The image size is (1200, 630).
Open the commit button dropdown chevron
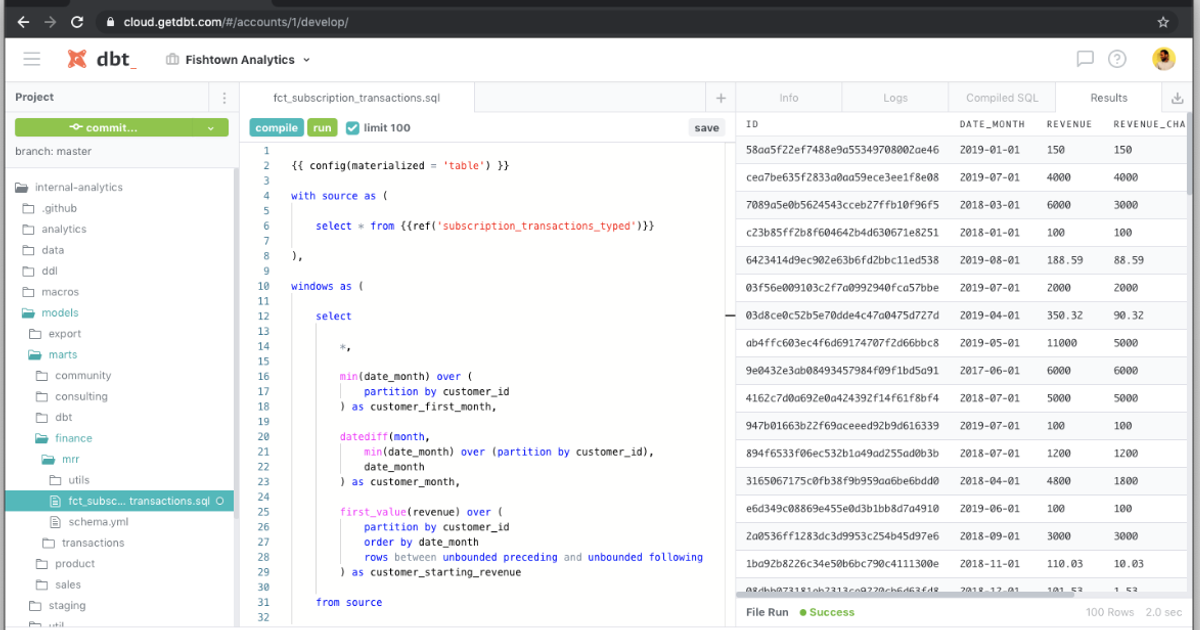pos(212,128)
